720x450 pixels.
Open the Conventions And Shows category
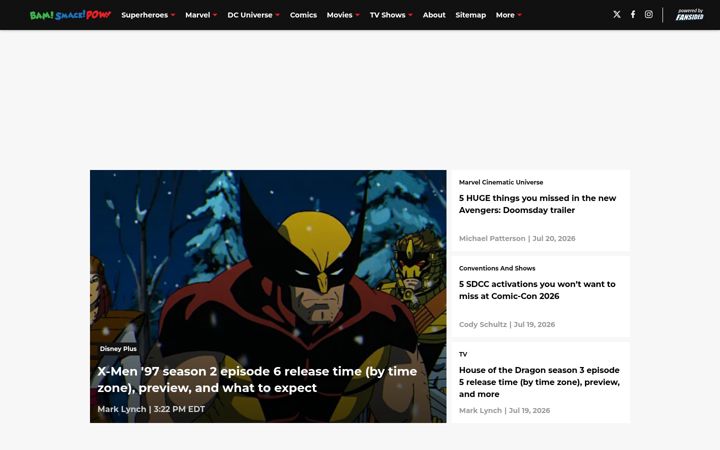click(x=497, y=268)
